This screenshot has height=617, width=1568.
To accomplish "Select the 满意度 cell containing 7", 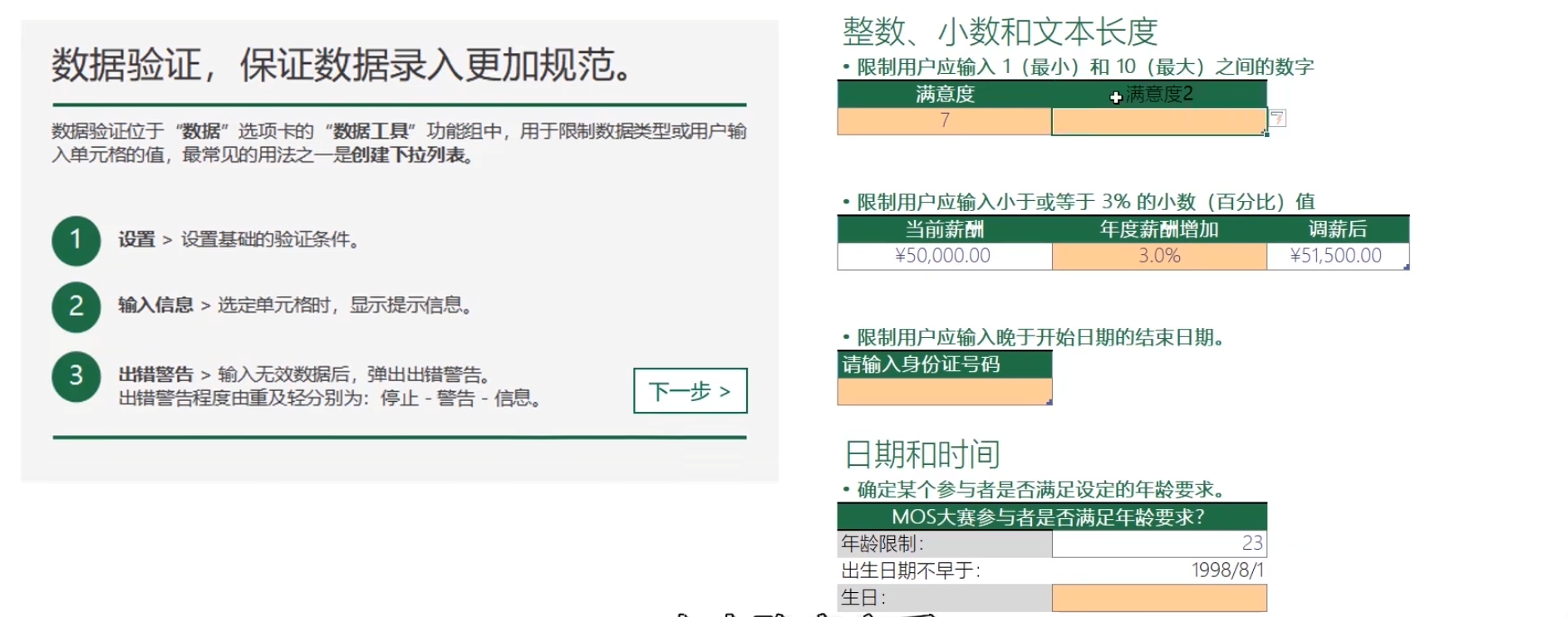I will tap(944, 121).
